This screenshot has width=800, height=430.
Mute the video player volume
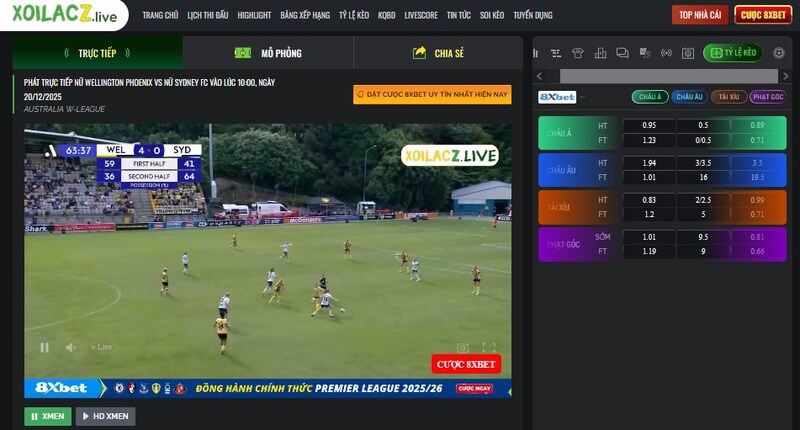click(x=71, y=347)
